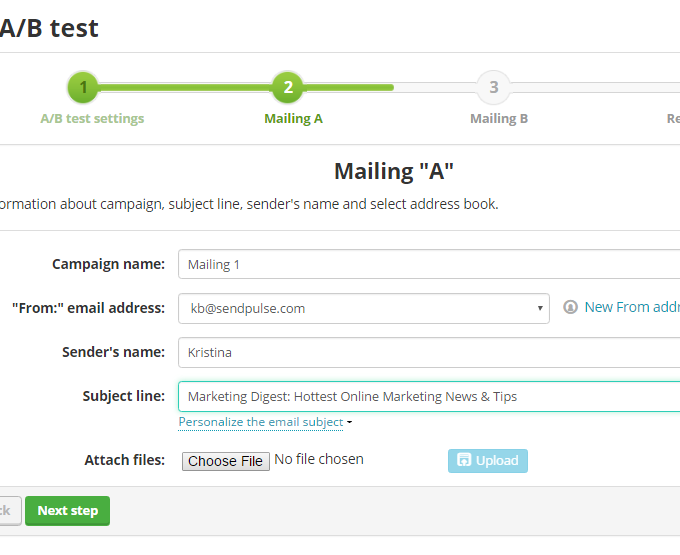This screenshot has width=680, height=555.
Task: Click the person icon beside New From address
Action: coord(571,308)
